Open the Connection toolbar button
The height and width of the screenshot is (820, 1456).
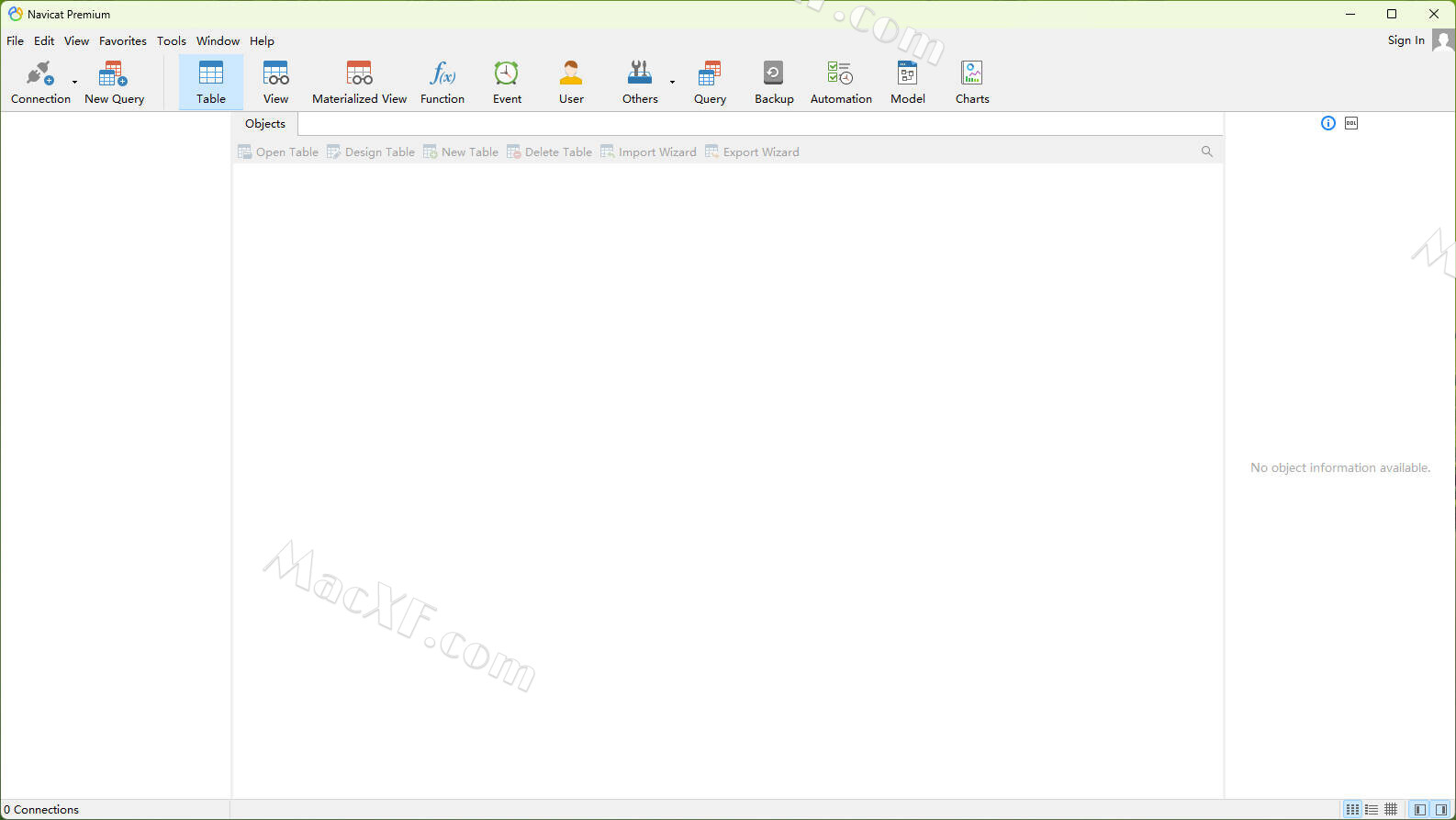[x=39, y=82]
